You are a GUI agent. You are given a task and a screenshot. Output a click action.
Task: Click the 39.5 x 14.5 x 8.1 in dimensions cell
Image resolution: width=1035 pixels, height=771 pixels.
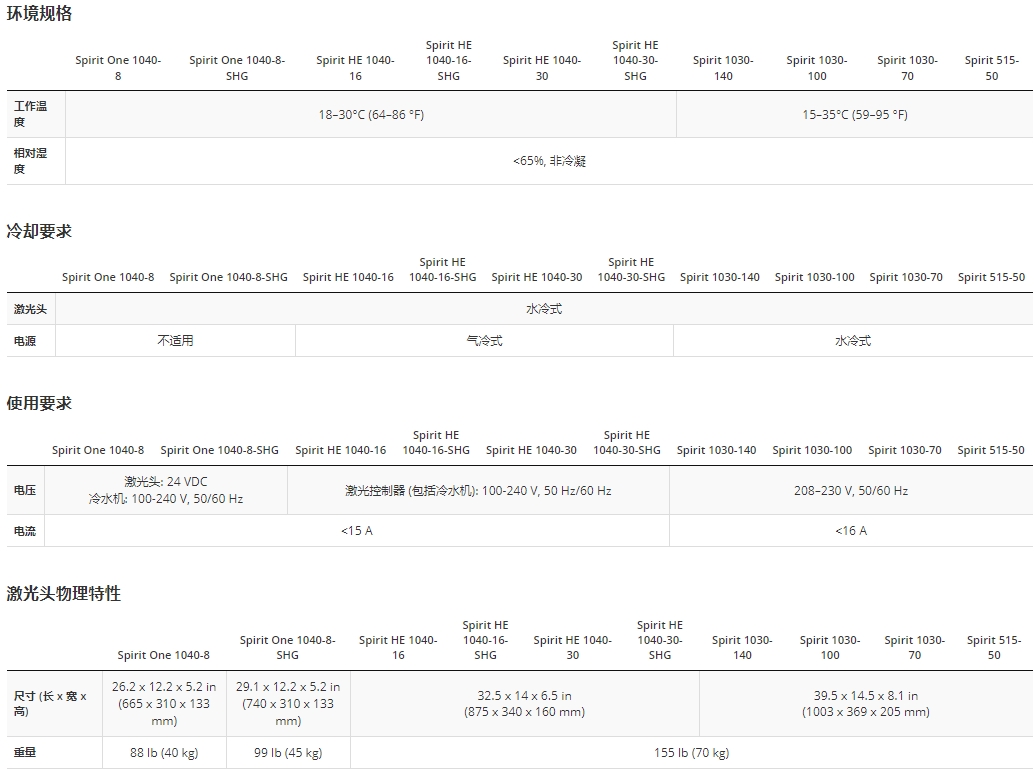[866, 704]
